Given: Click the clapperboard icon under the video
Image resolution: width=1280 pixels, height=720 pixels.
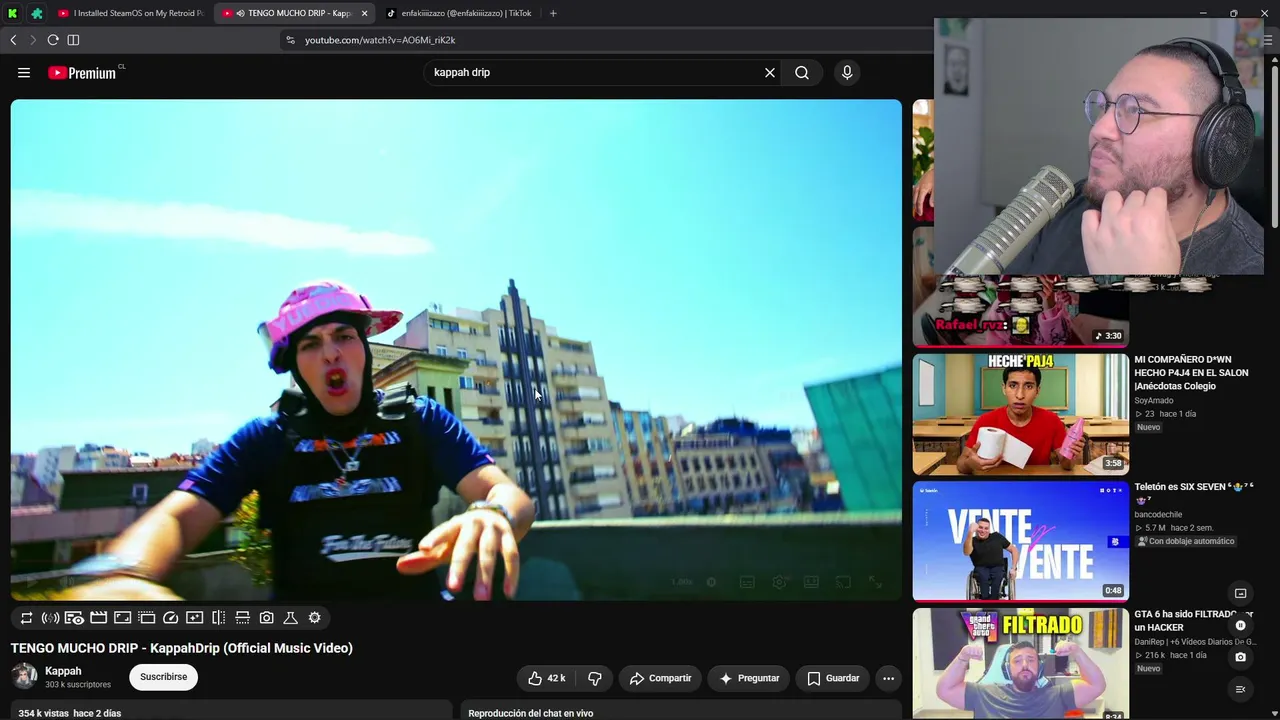Looking at the screenshot, I should click(98, 618).
